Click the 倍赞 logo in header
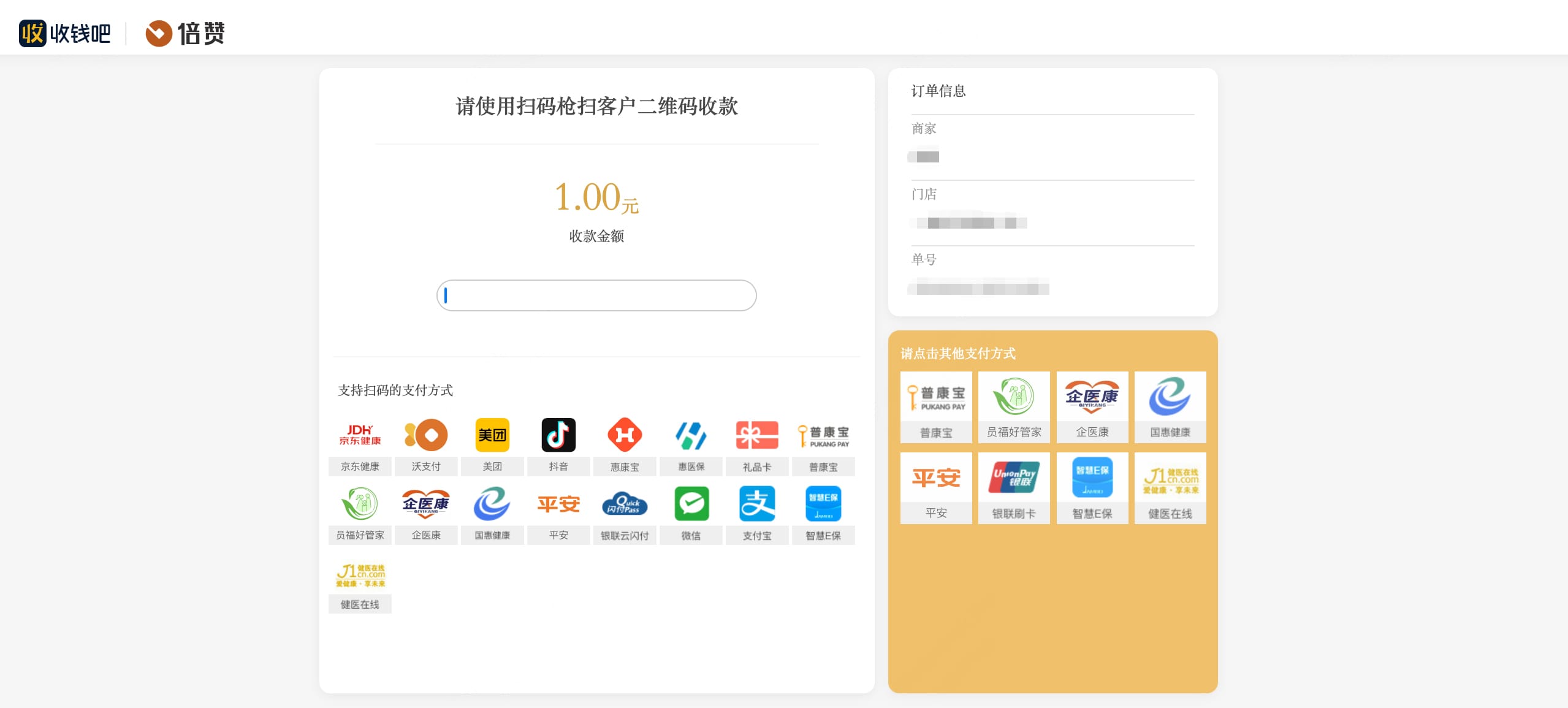Screen dimensions: 1568x708 point(185,33)
